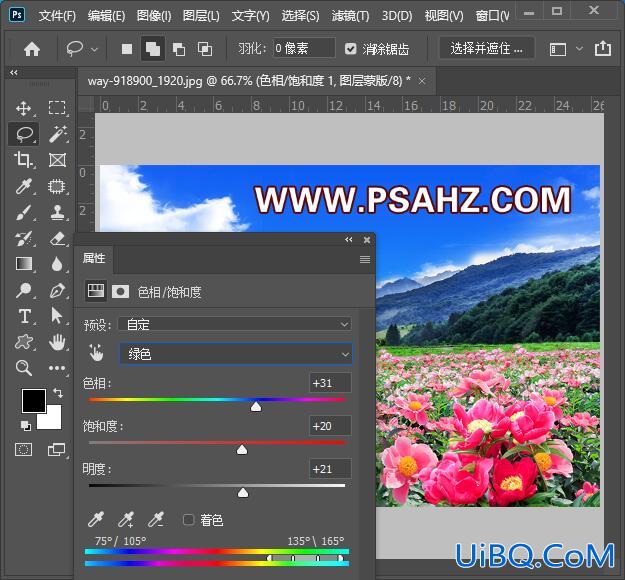This screenshot has height=580, width=625.
Task: Open the 图层(L) menu
Action: click(201, 16)
